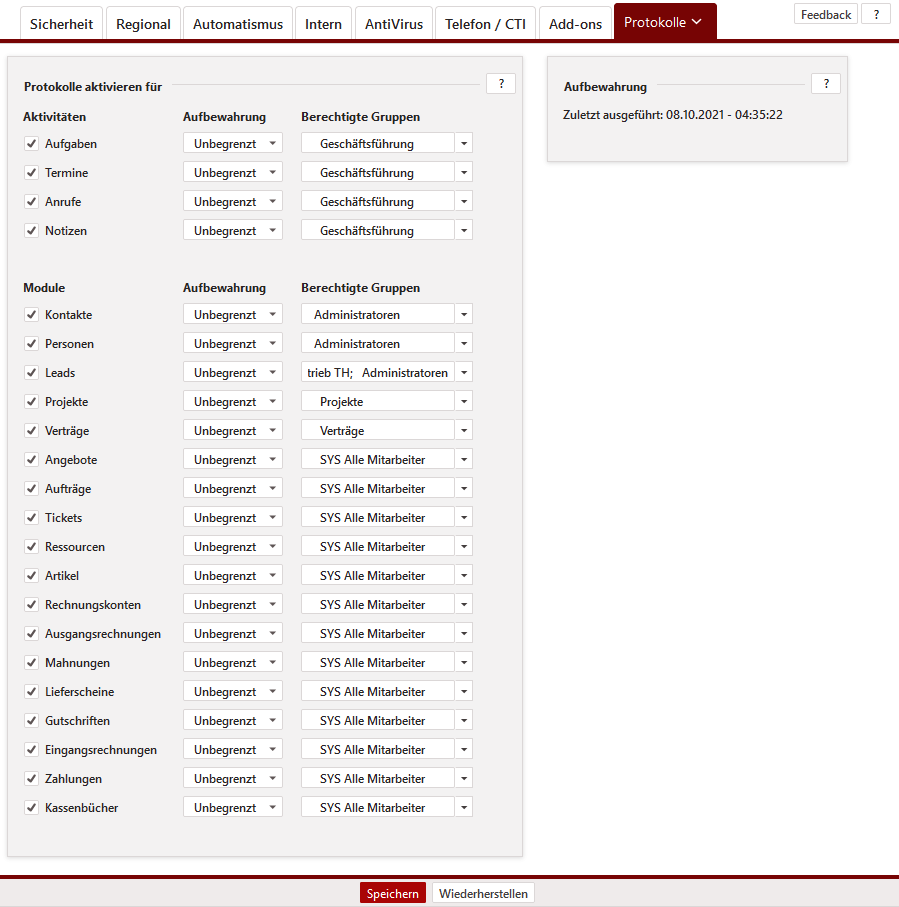Disable the Mahnungen checkbox
This screenshot has width=899, height=907.
pos(32,663)
